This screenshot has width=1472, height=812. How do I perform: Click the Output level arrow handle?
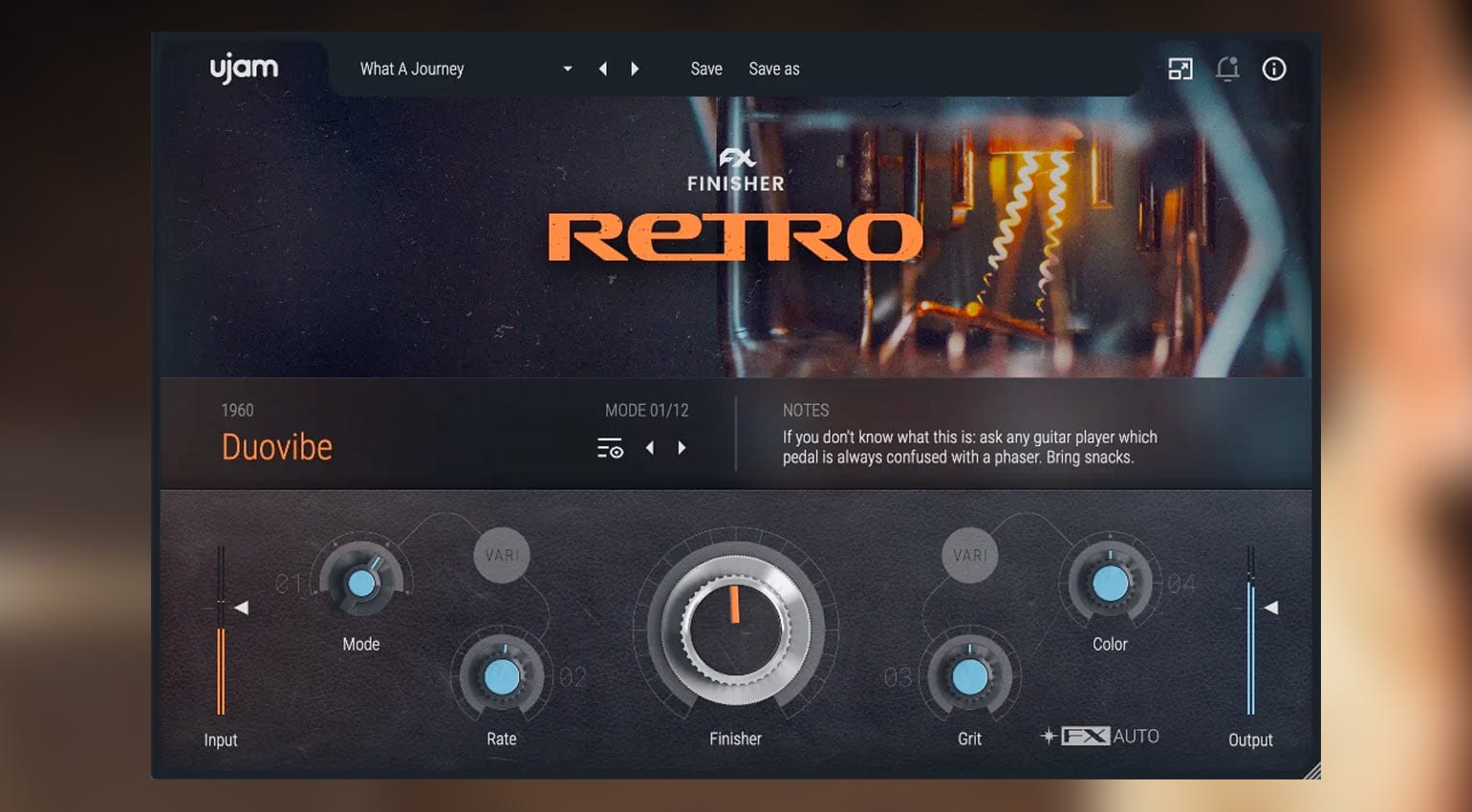coord(1271,608)
